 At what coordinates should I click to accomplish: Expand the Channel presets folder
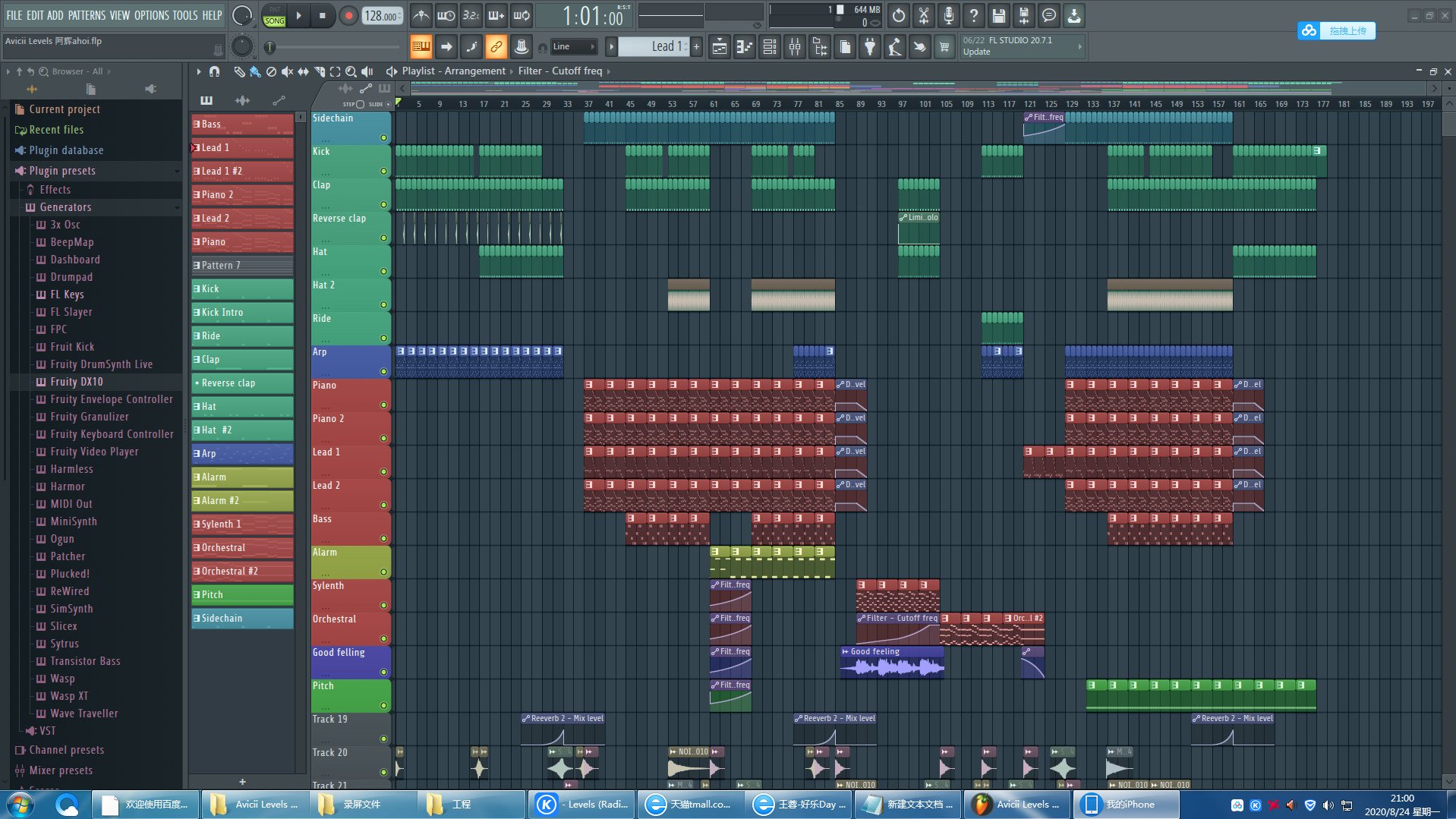coord(66,750)
